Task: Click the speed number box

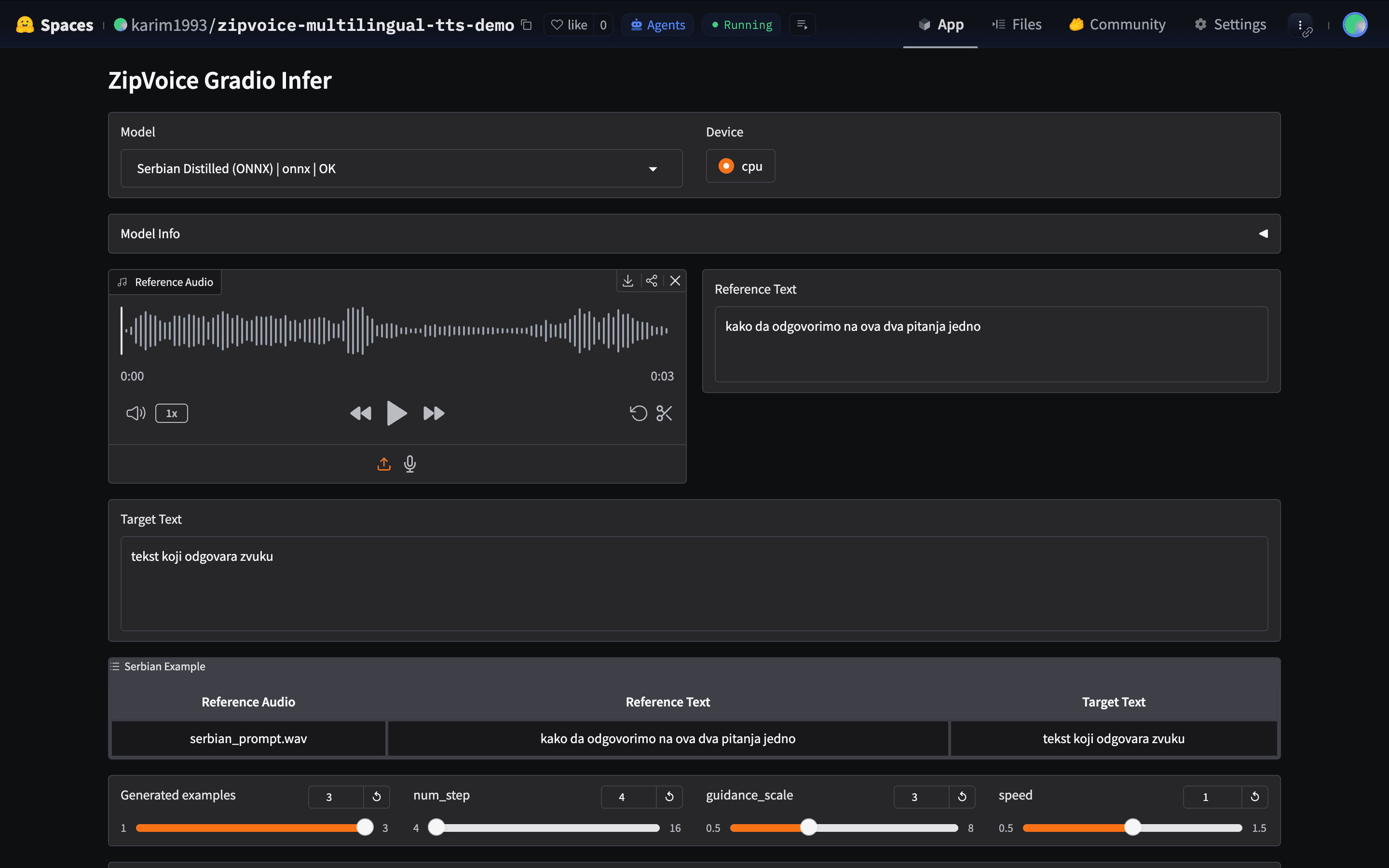Action: tap(1212, 797)
